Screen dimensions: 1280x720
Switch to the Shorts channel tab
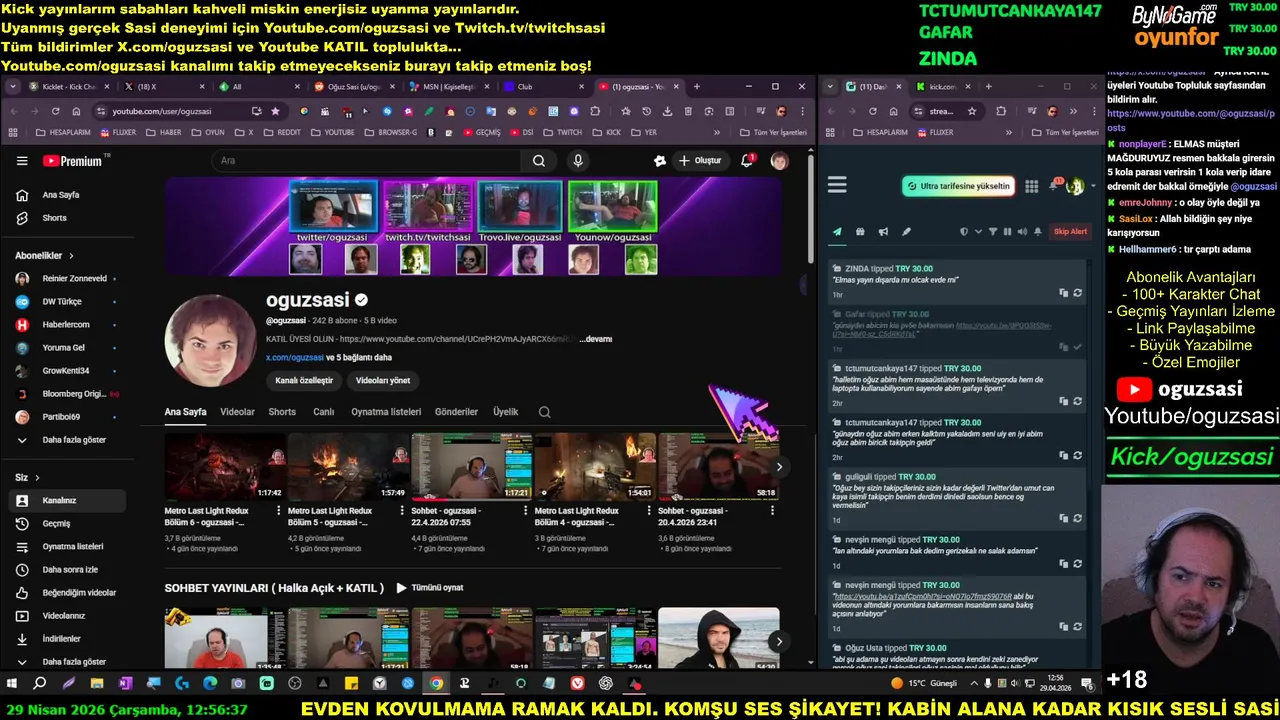pyautogui.click(x=282, y=412)
